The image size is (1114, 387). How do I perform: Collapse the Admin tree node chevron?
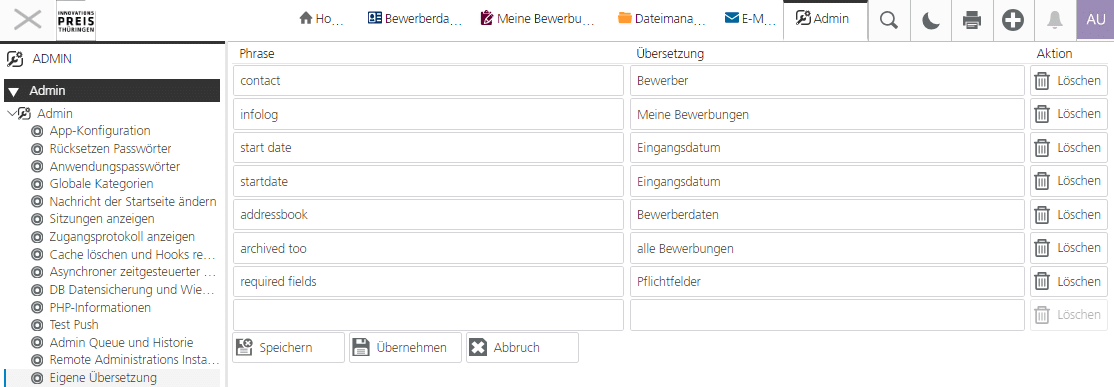(x=11, y=114)
